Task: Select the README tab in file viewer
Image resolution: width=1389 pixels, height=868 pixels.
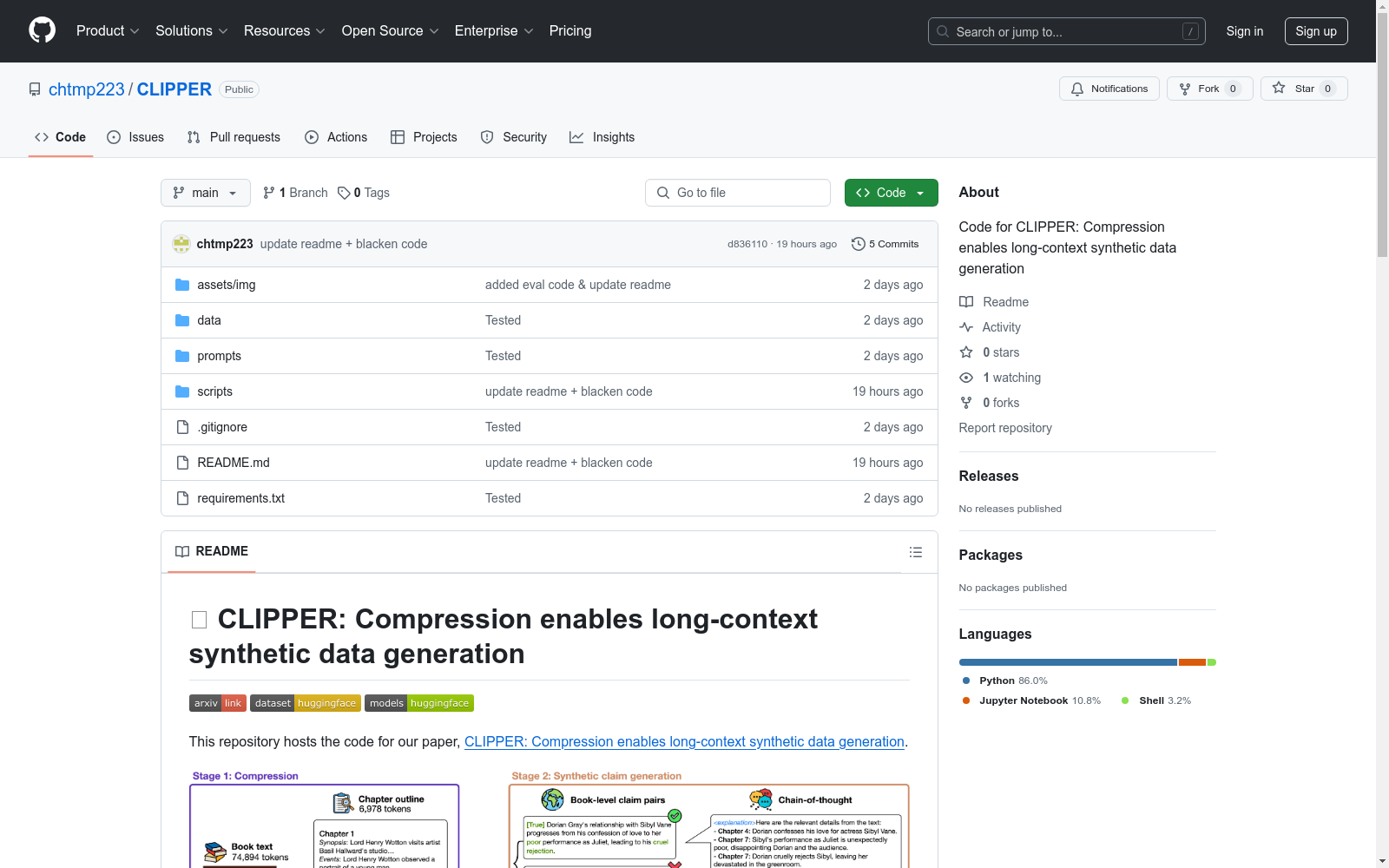Action: pos(212,551)
